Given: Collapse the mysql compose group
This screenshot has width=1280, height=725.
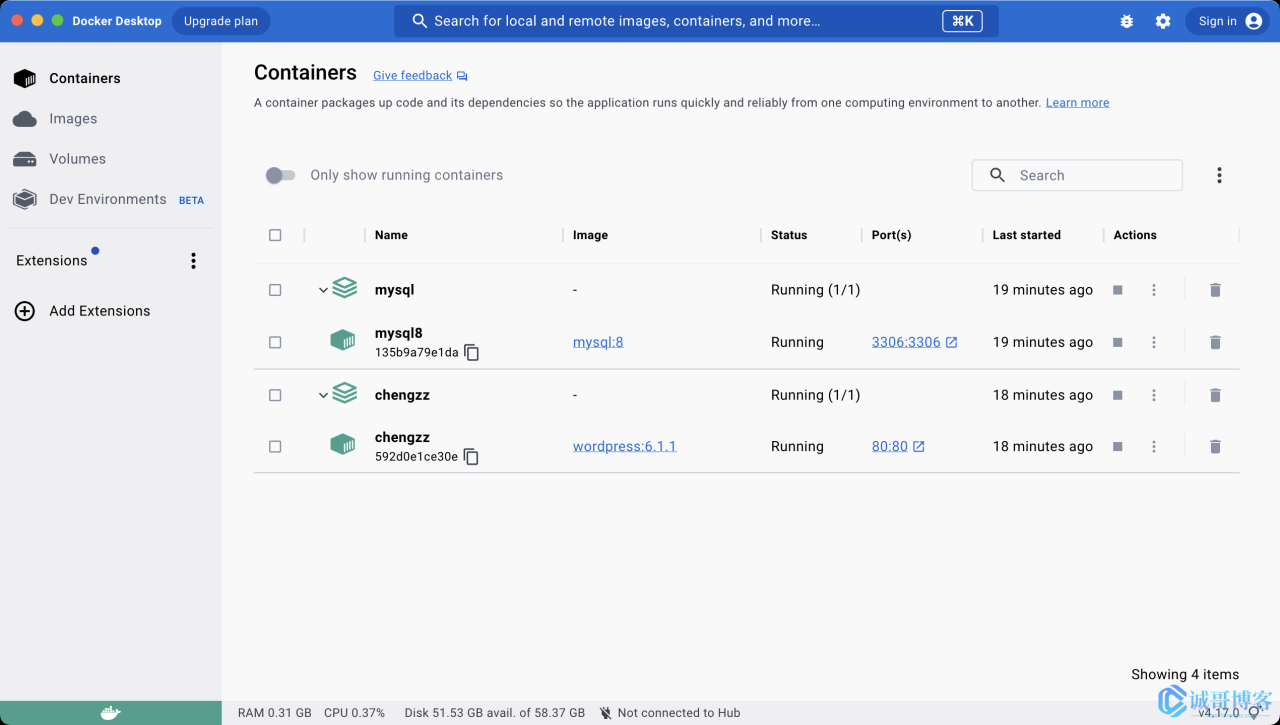Looking at the screenshot, I should (323, 290).
